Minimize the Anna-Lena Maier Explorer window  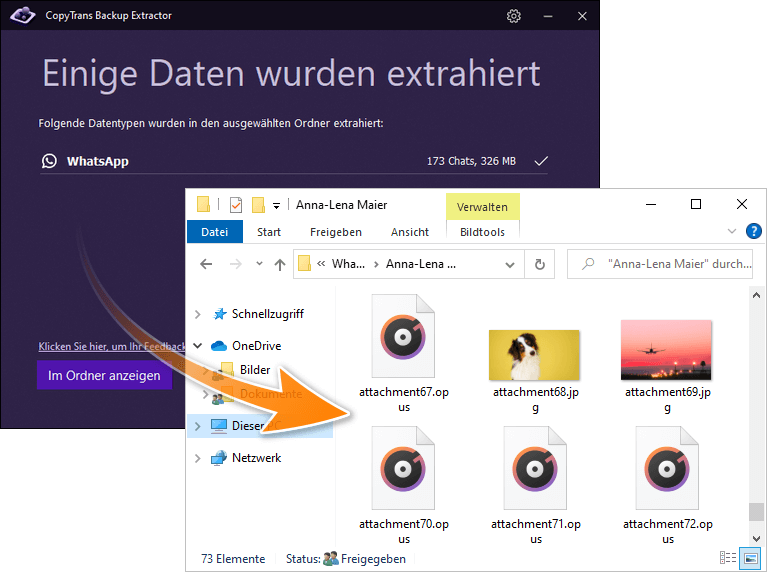tap(651, 204)
